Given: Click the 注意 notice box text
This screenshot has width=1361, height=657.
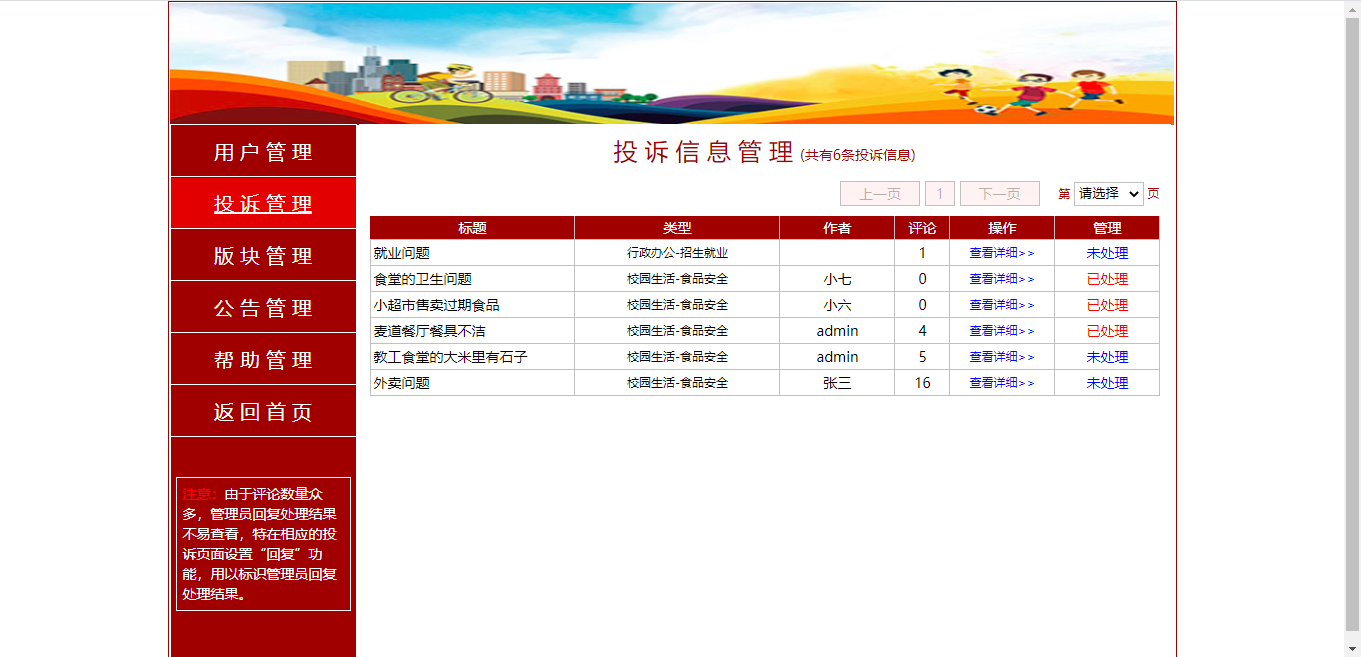Looking at the screenshot, I should tap(263, 544).
